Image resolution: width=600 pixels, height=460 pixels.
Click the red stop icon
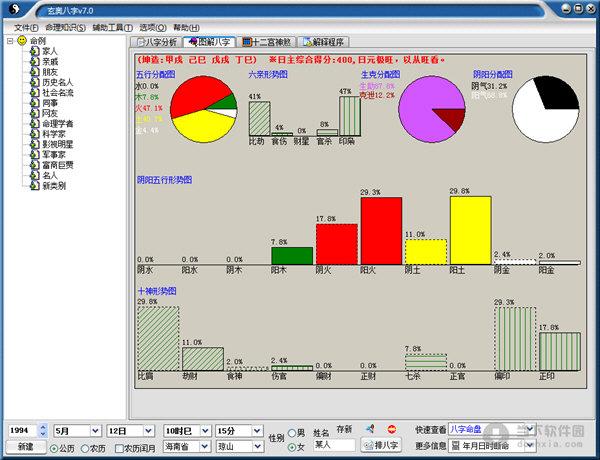(x=391, y=429)
